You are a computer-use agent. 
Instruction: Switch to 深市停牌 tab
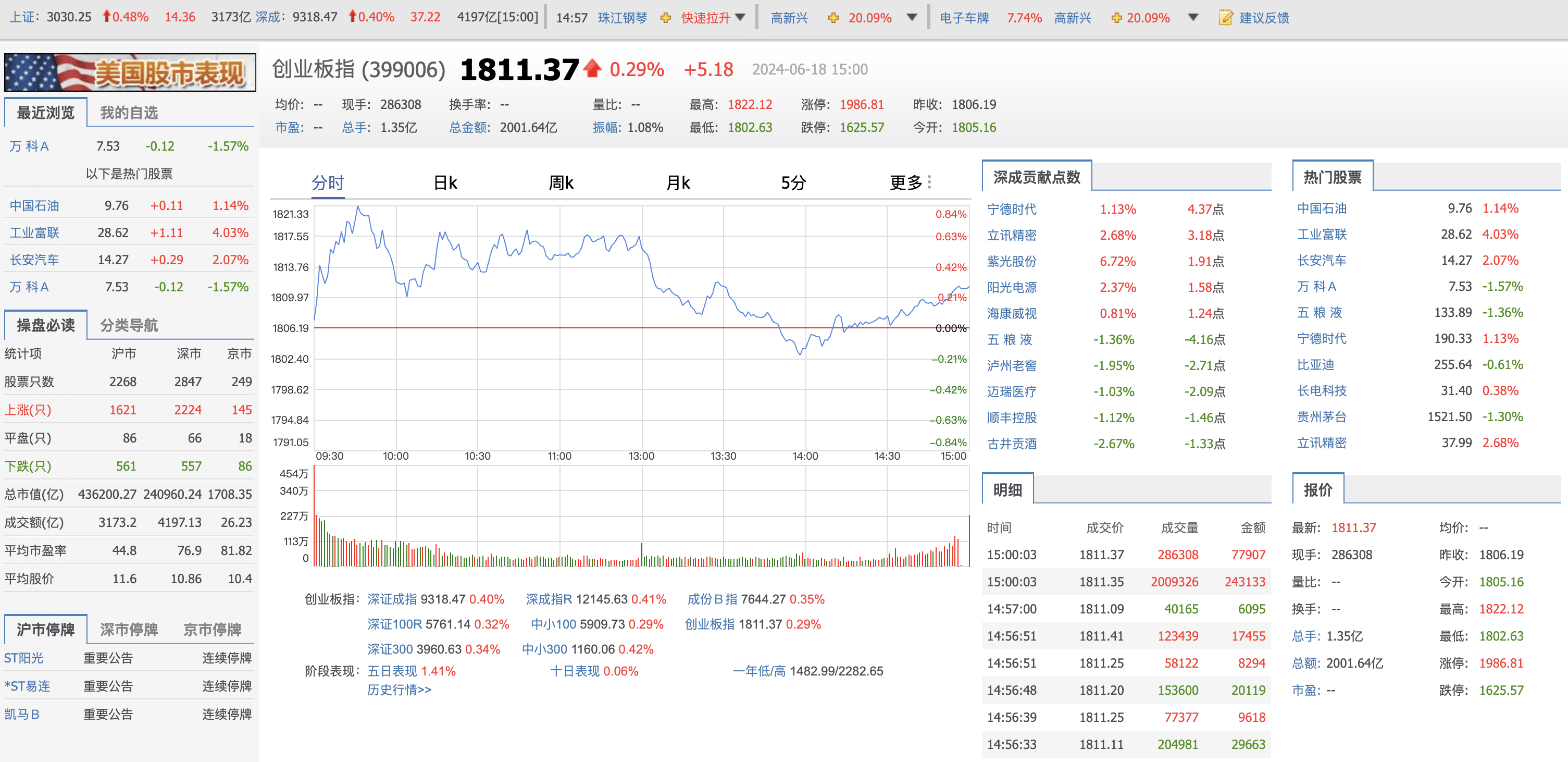[129, 629]
